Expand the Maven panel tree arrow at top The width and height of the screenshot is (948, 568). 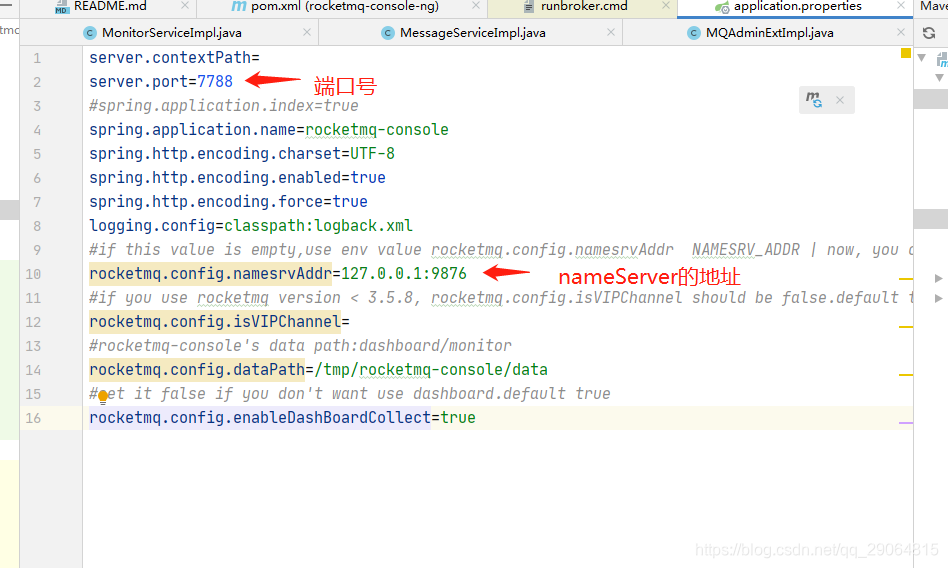pos(921,58)
